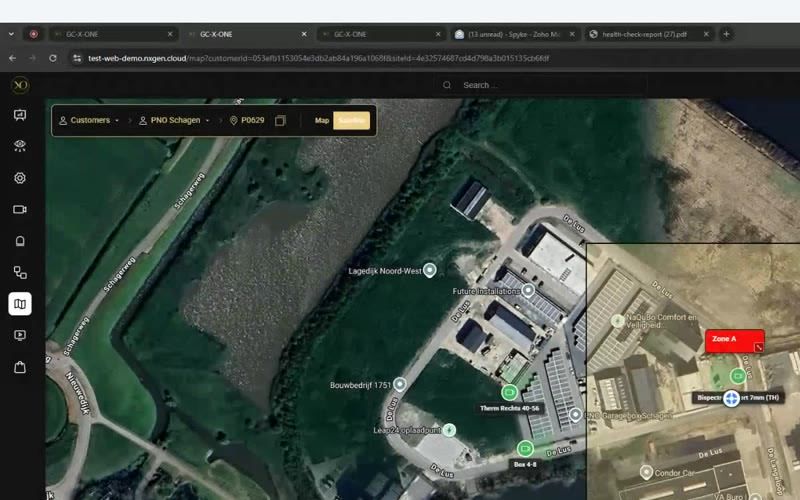
Task: Close the health-check-report PDF tab
Action: (x=706, y=34)
